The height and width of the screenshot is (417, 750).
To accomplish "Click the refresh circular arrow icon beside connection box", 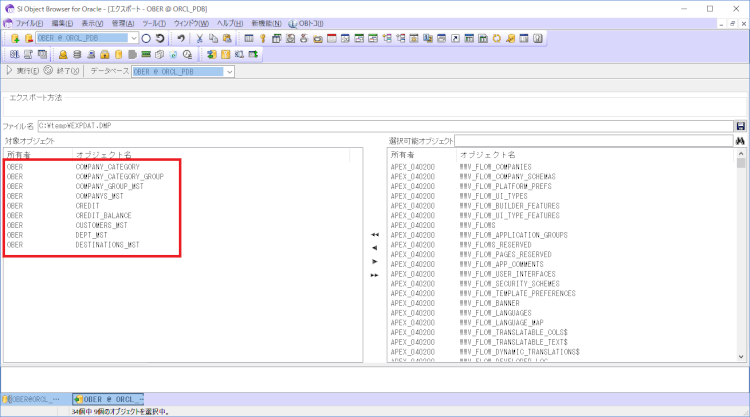I will (x=160, y=38).
